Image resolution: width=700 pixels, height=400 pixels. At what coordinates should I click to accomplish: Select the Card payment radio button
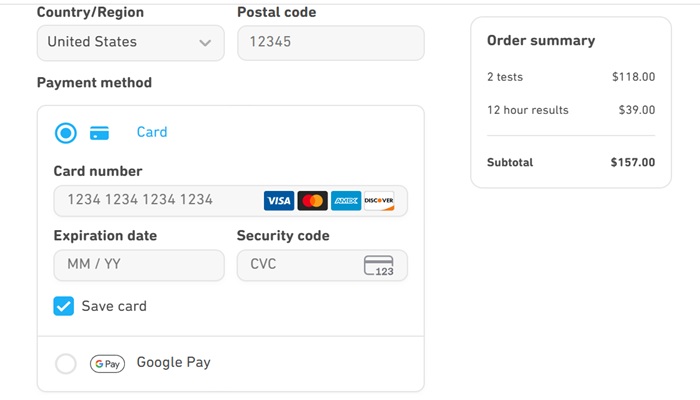click(x=66, y=133)
